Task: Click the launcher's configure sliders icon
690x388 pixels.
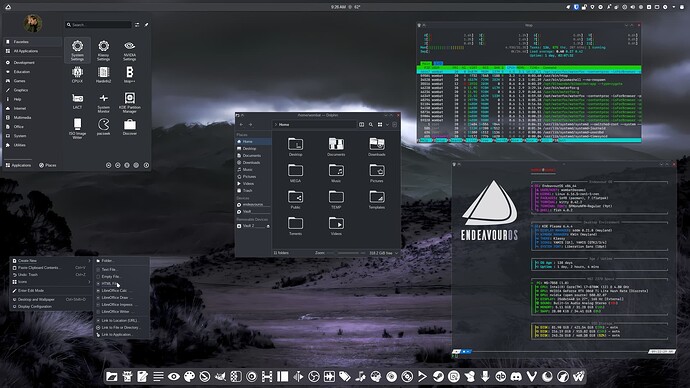Action: click(x=137, y=25)
